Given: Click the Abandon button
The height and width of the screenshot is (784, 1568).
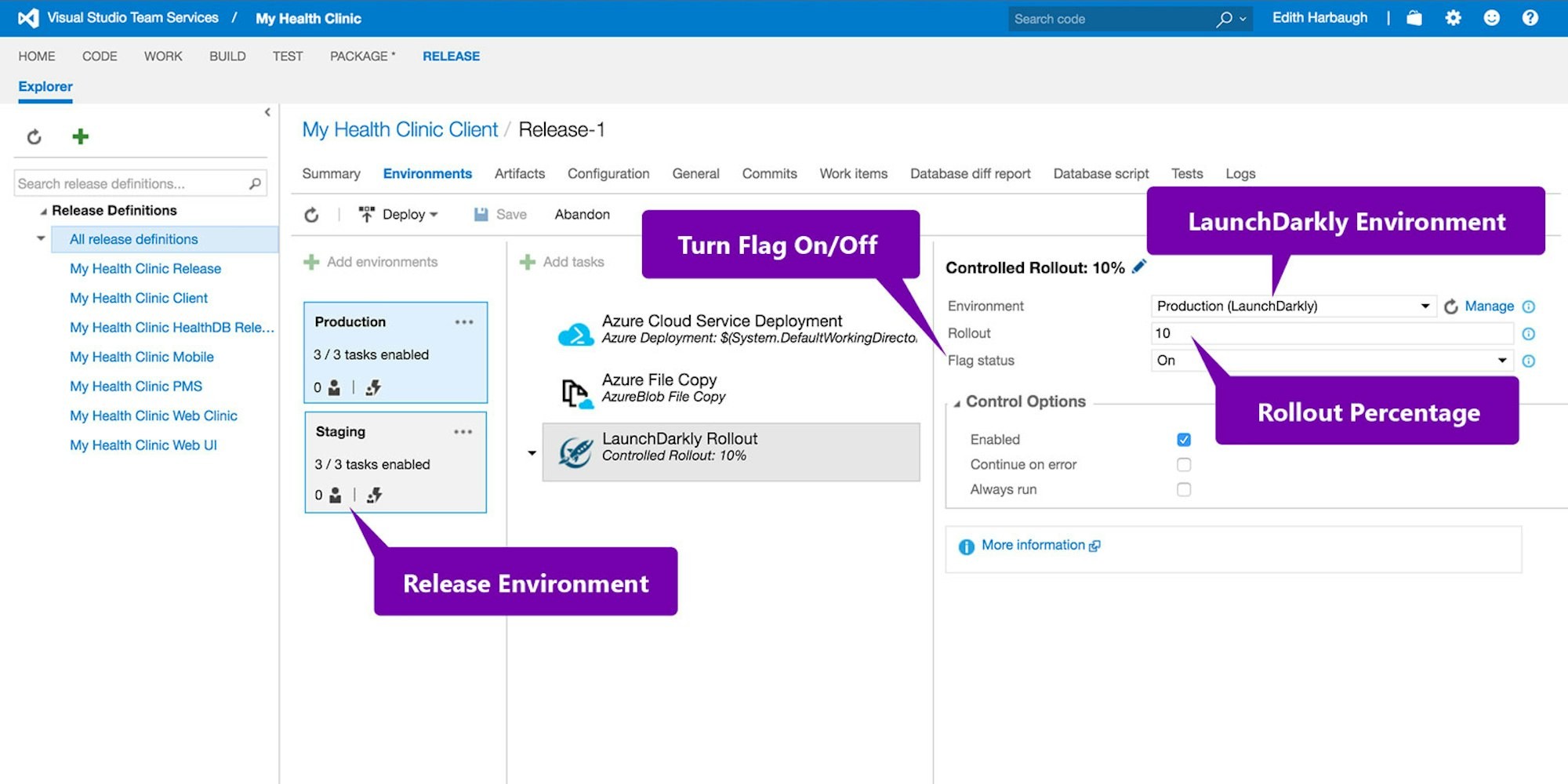Looking at the screenshot, I should pos(582,214).
